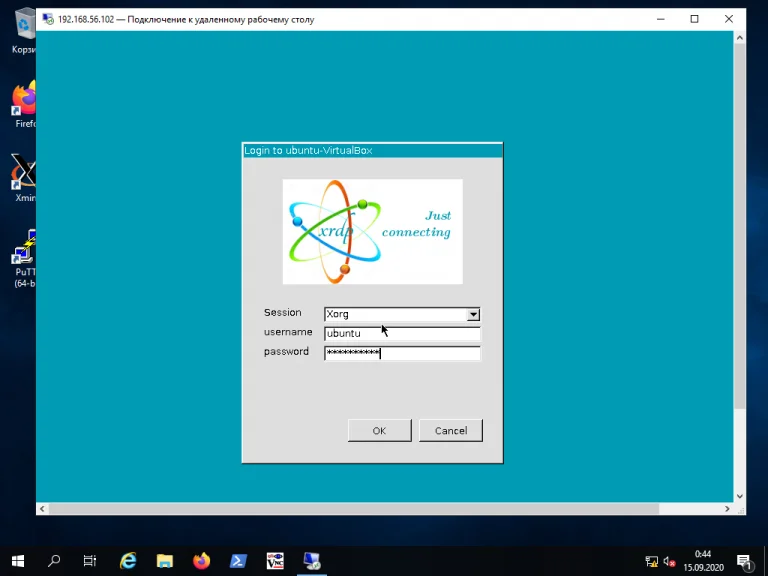Click the Session label

(x=283, y=312)
